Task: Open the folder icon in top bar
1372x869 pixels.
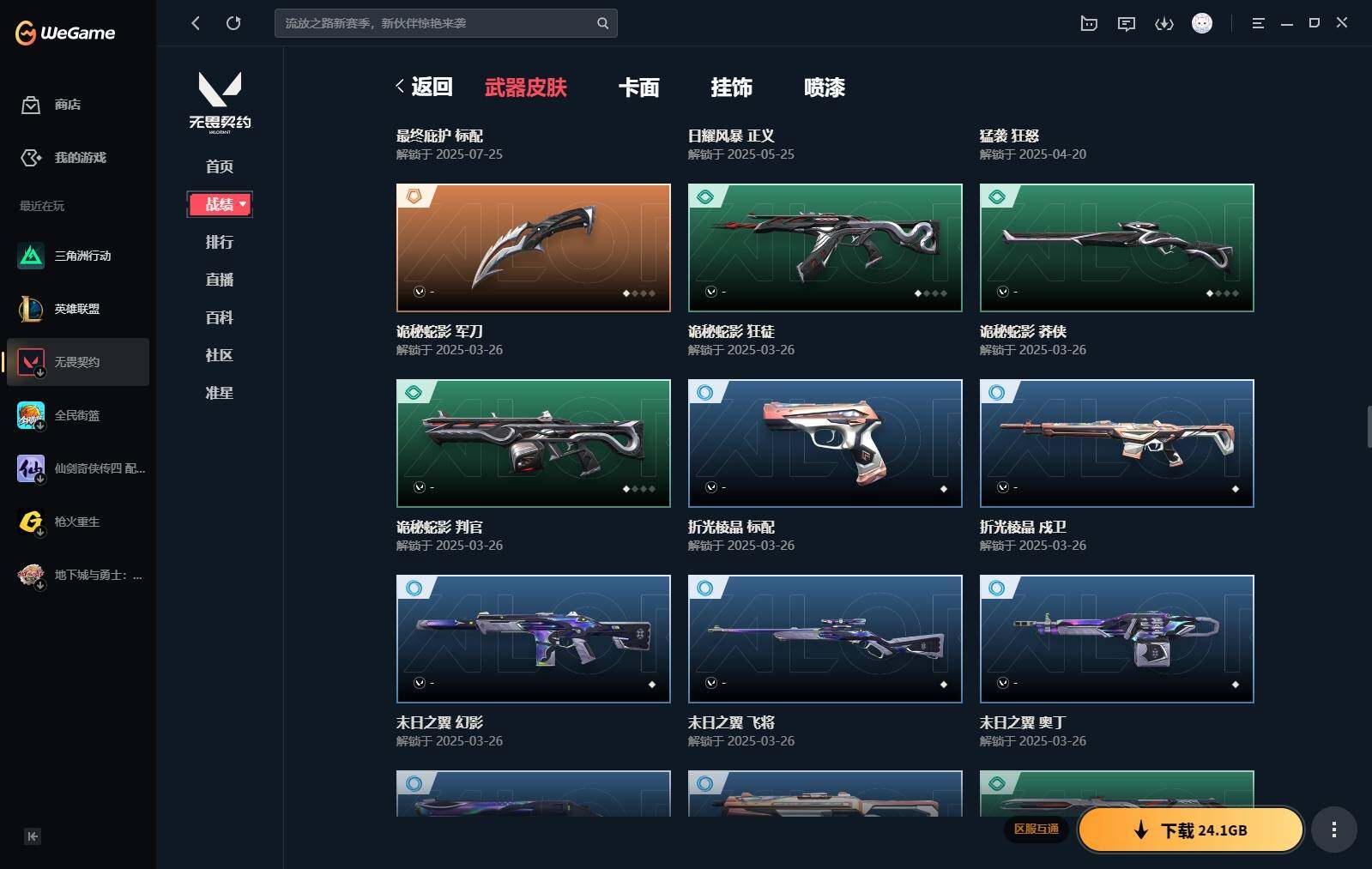Action: [x=1089, y=24]
